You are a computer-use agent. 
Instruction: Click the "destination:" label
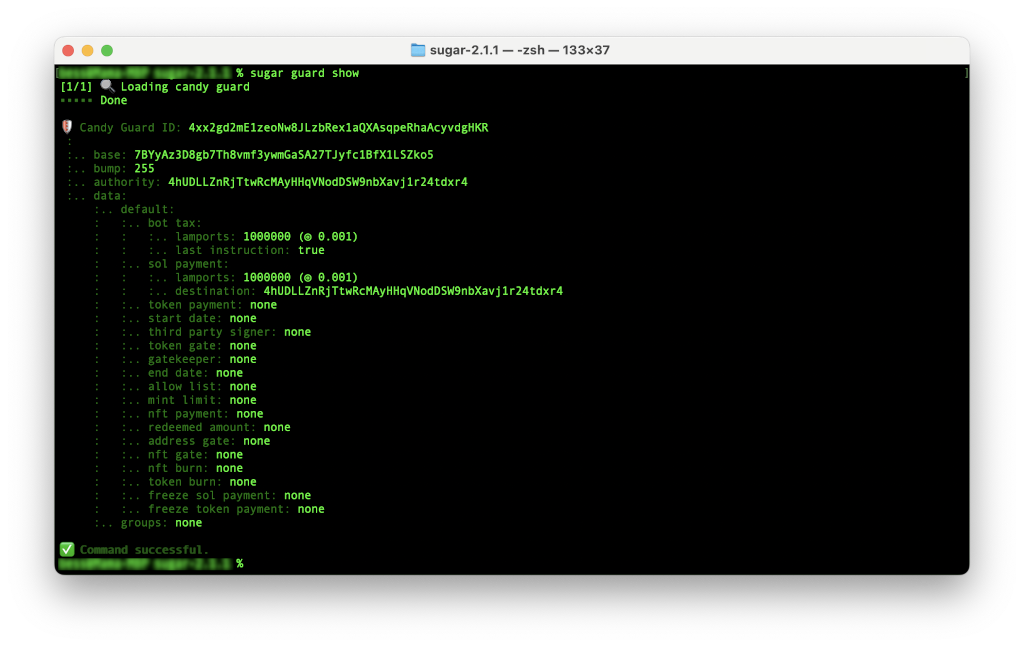216,291
